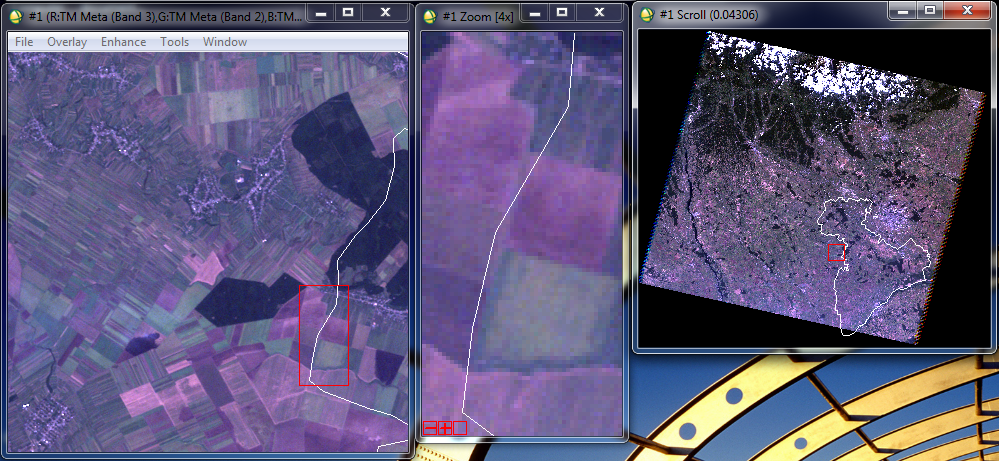
Task: Maximize the #1 Scroll window
Action: [930, 10]
